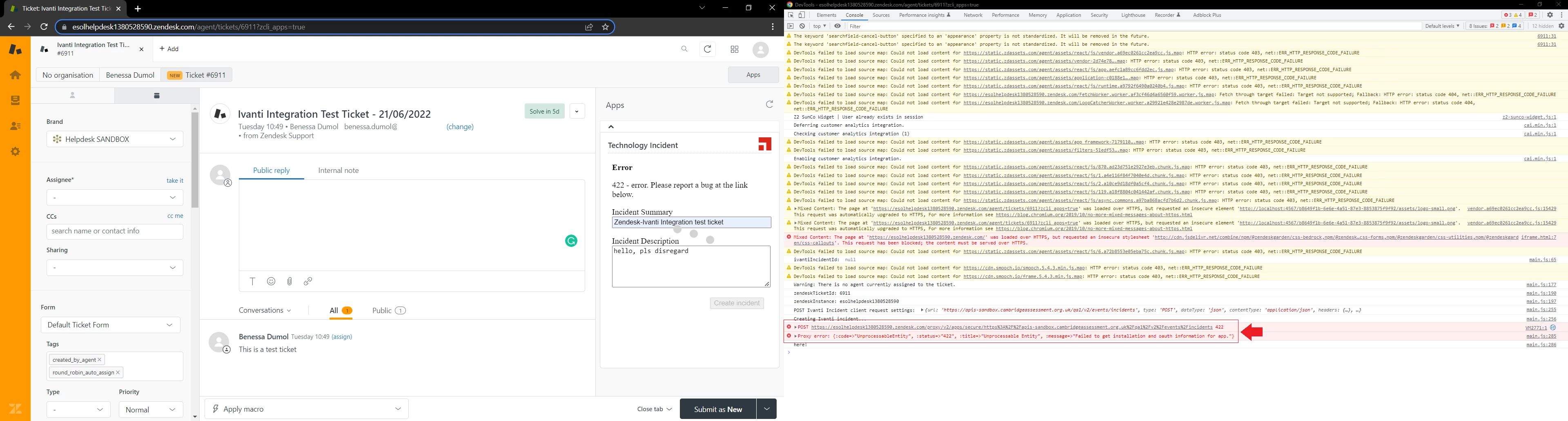The width and height of the screenshot is (1568, 421).
Task: Reload all apps in Apps panel
Action: [x=769, y=105]
